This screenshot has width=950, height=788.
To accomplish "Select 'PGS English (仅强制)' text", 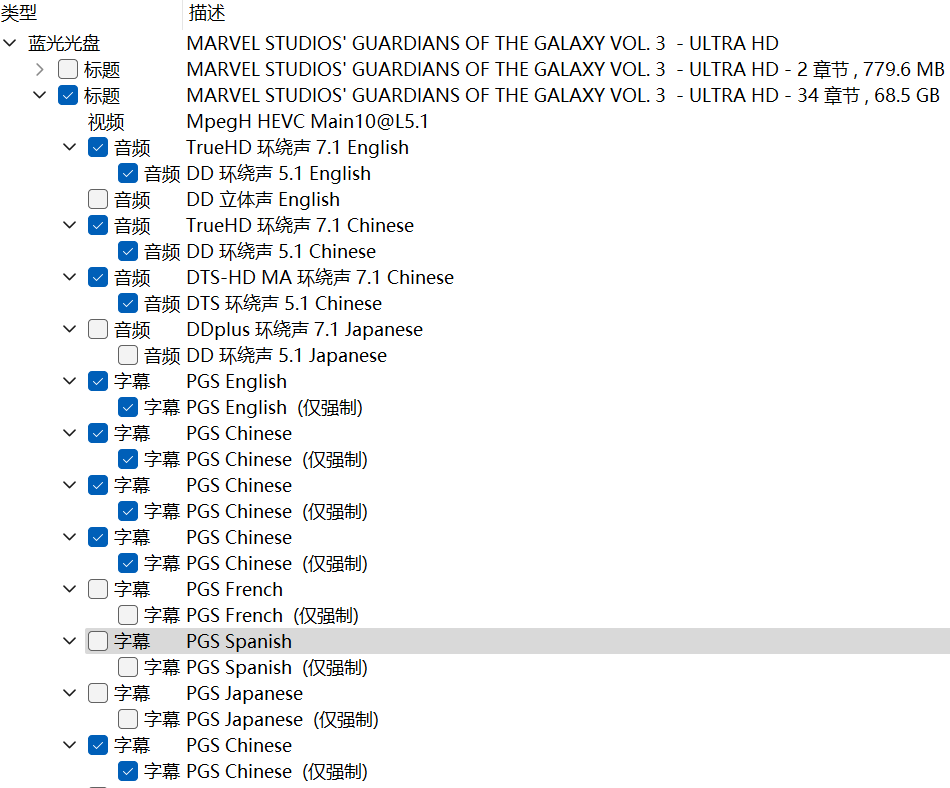I will [274, 408].
